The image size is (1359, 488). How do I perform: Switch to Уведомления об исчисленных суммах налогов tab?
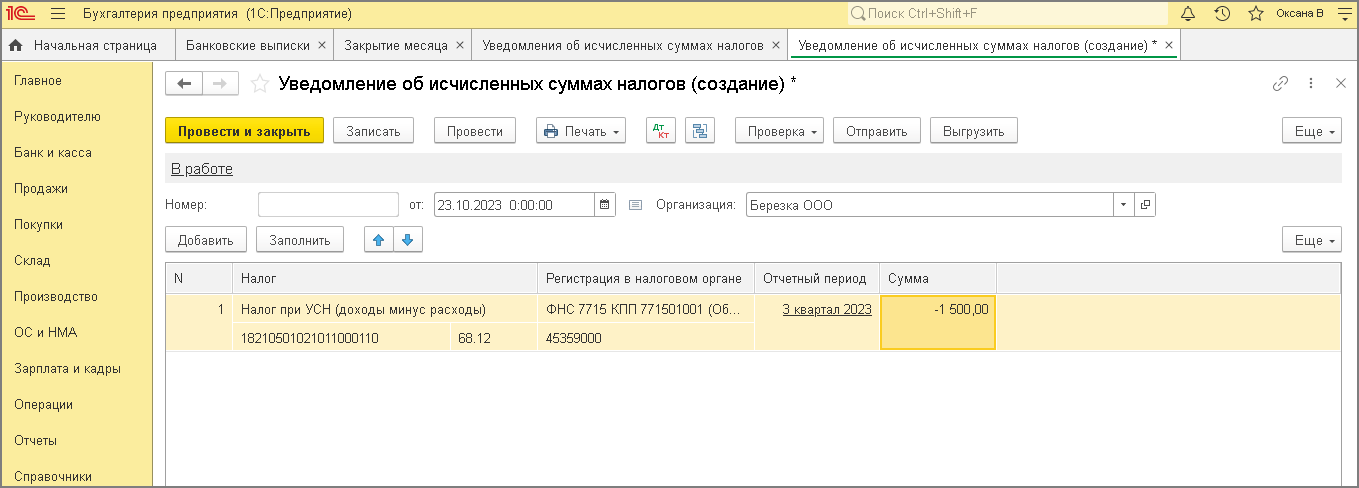622,45
